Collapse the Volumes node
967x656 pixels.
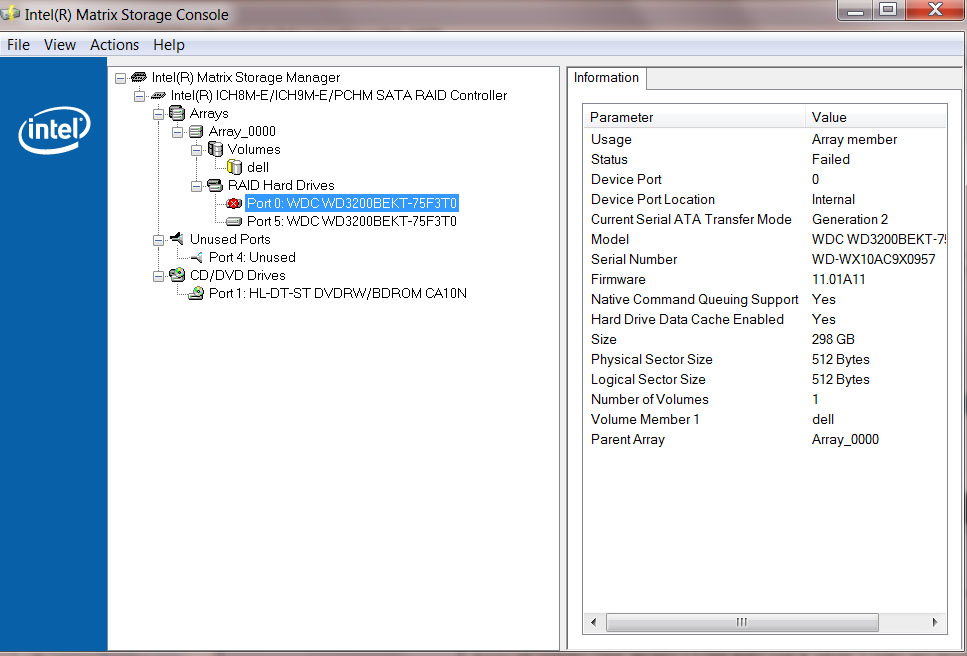(x=197, y=150)
